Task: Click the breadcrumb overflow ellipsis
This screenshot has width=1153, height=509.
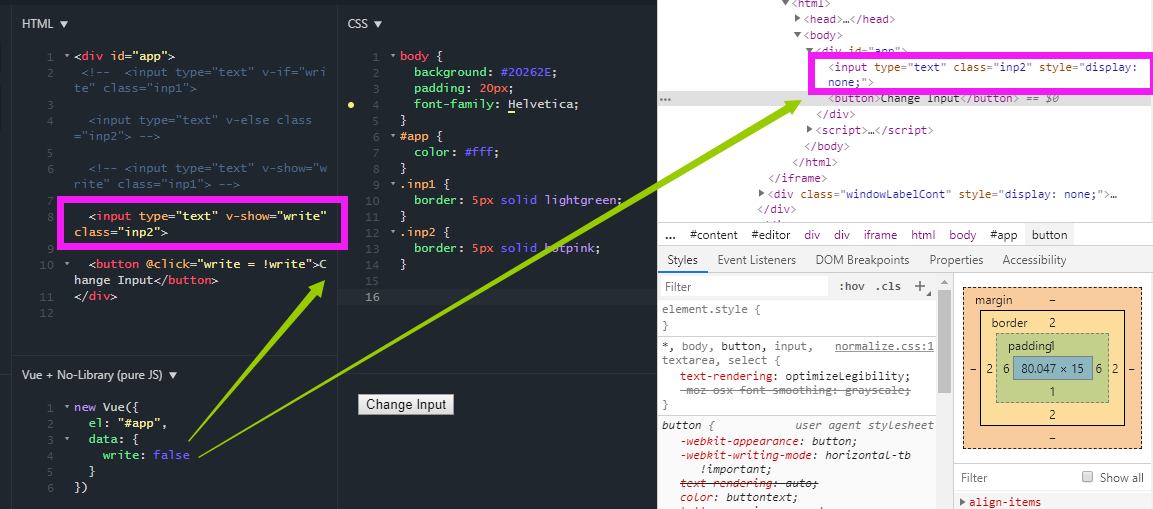Action: point(670,235)
